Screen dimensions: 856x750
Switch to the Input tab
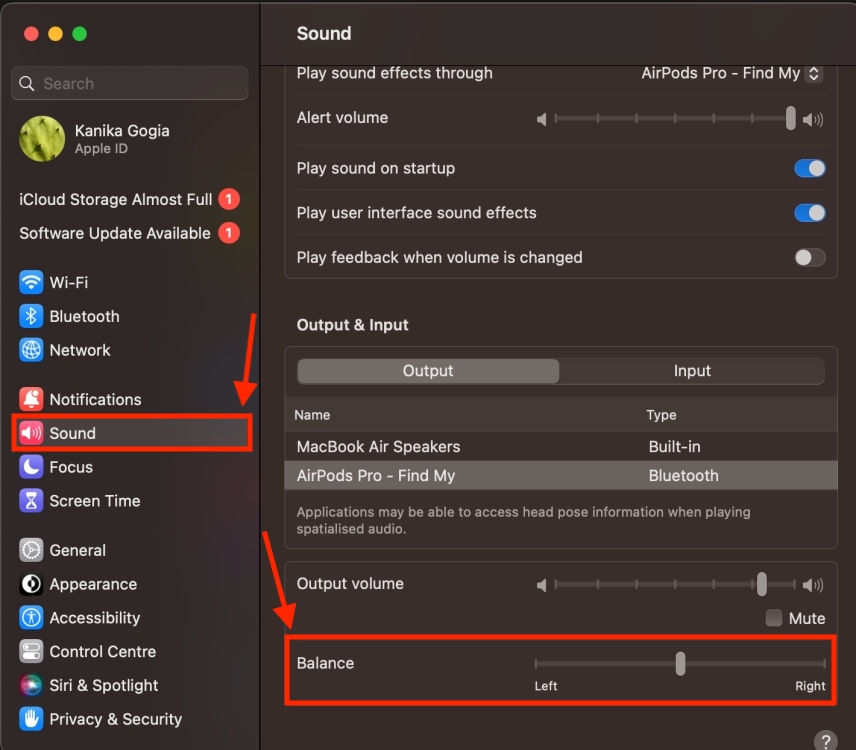click(691, 371)
